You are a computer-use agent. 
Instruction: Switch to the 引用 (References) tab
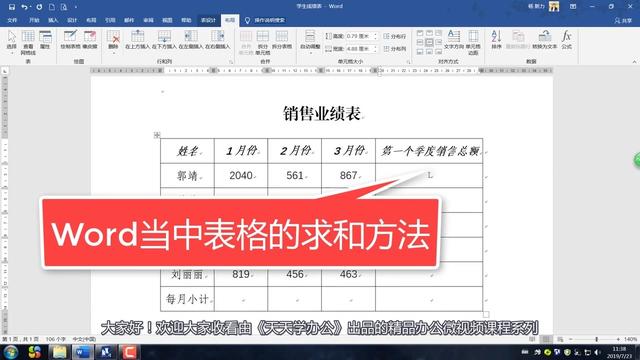(110, 20)
